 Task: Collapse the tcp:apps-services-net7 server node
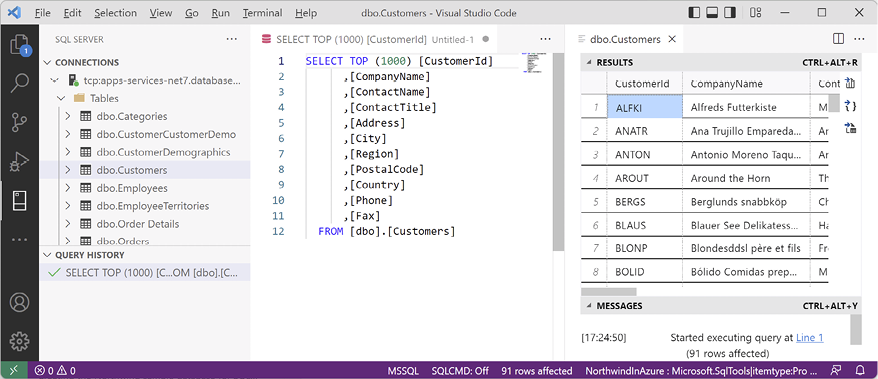pyautogui.click(x=54, y=81)
